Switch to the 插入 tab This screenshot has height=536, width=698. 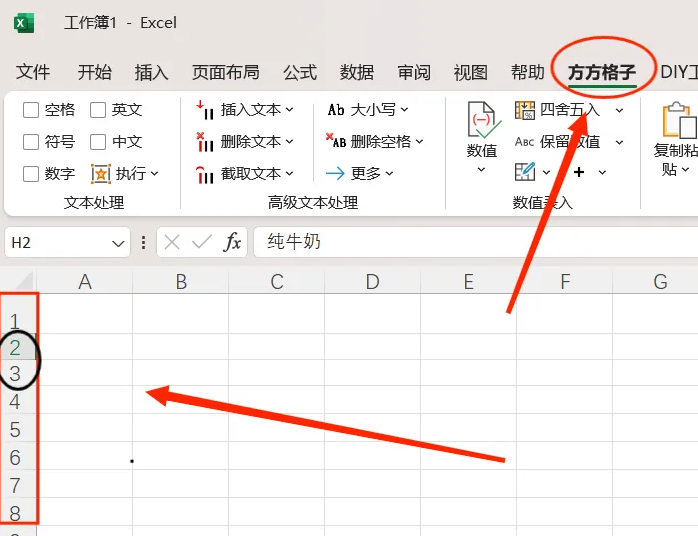(x=152, y=72)
